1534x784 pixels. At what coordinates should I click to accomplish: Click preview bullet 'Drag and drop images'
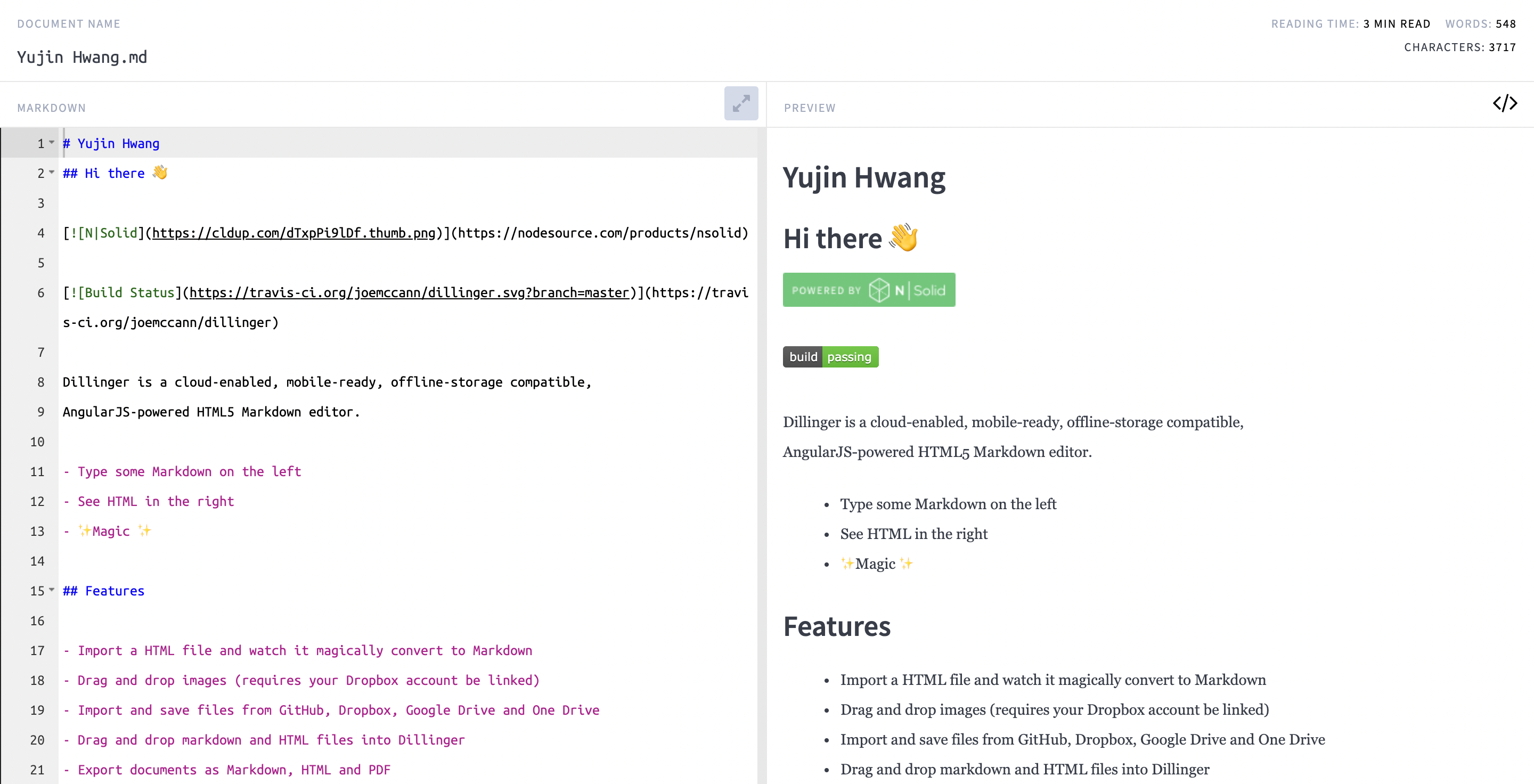[x=1055, y=709]
